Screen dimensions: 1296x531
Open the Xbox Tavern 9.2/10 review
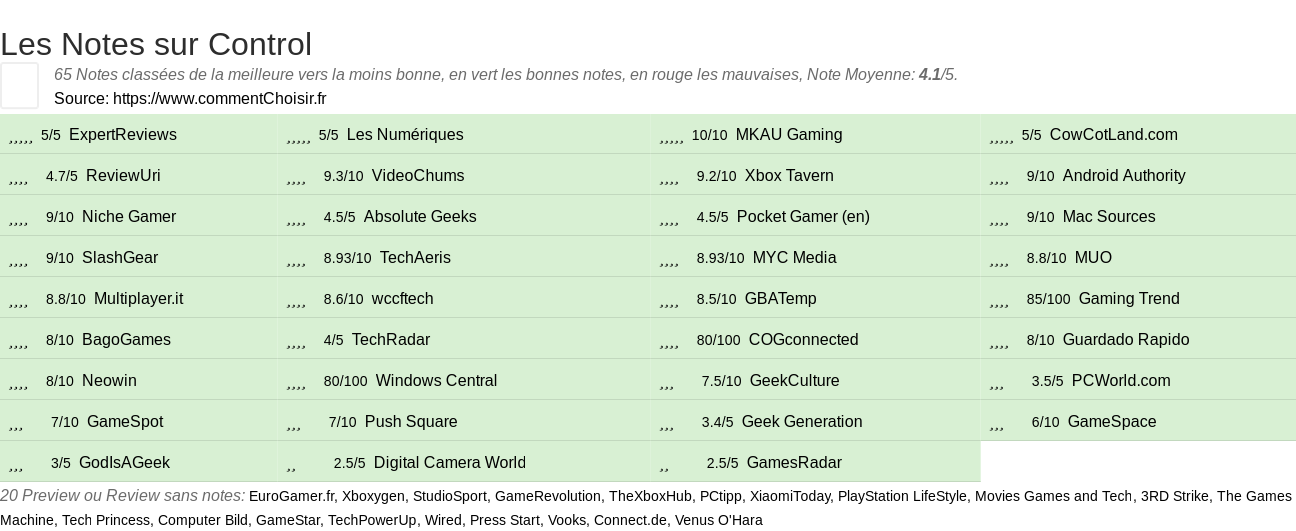click(x=816, y=175)
